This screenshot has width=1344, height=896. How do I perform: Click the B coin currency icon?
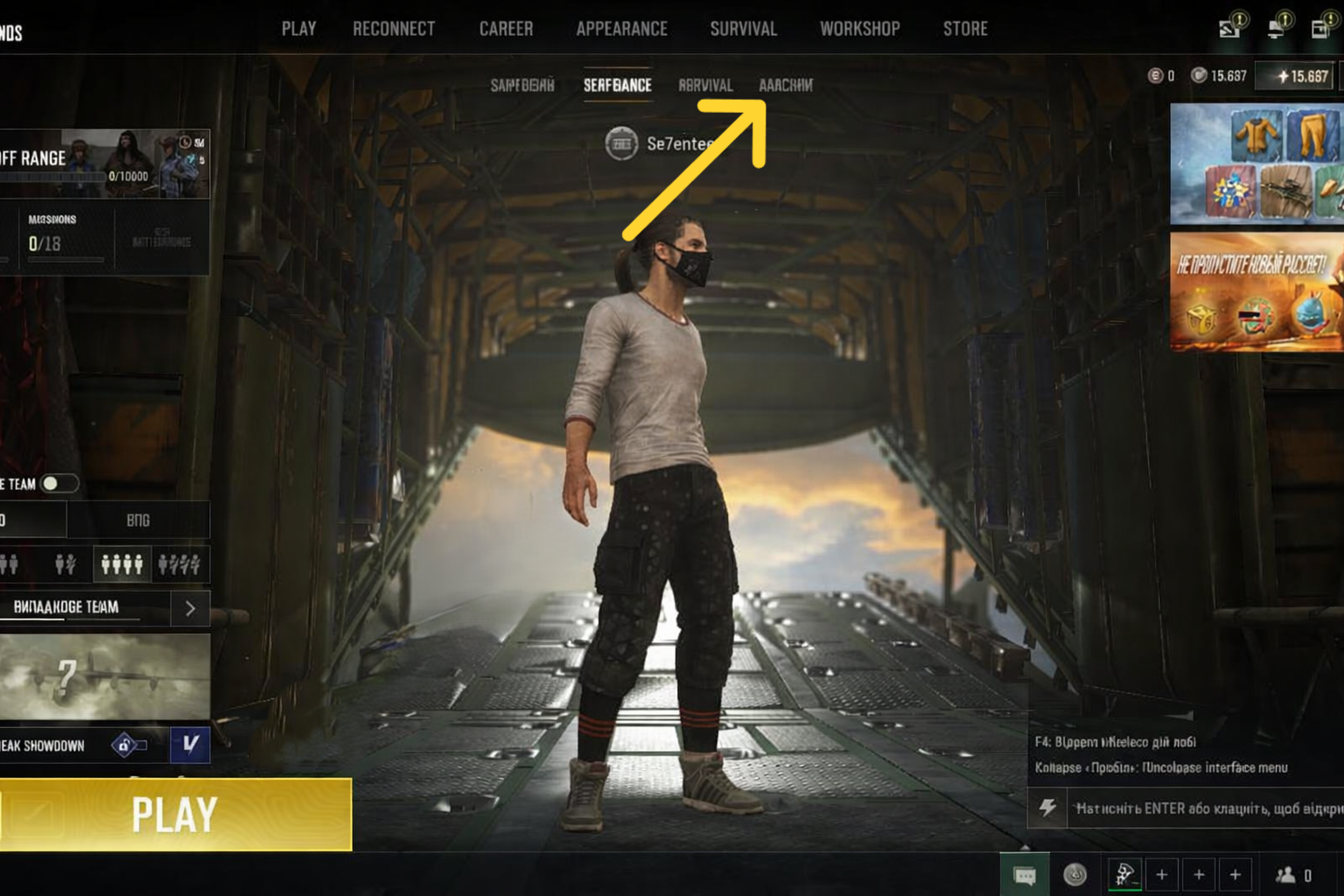point(1155,76)
